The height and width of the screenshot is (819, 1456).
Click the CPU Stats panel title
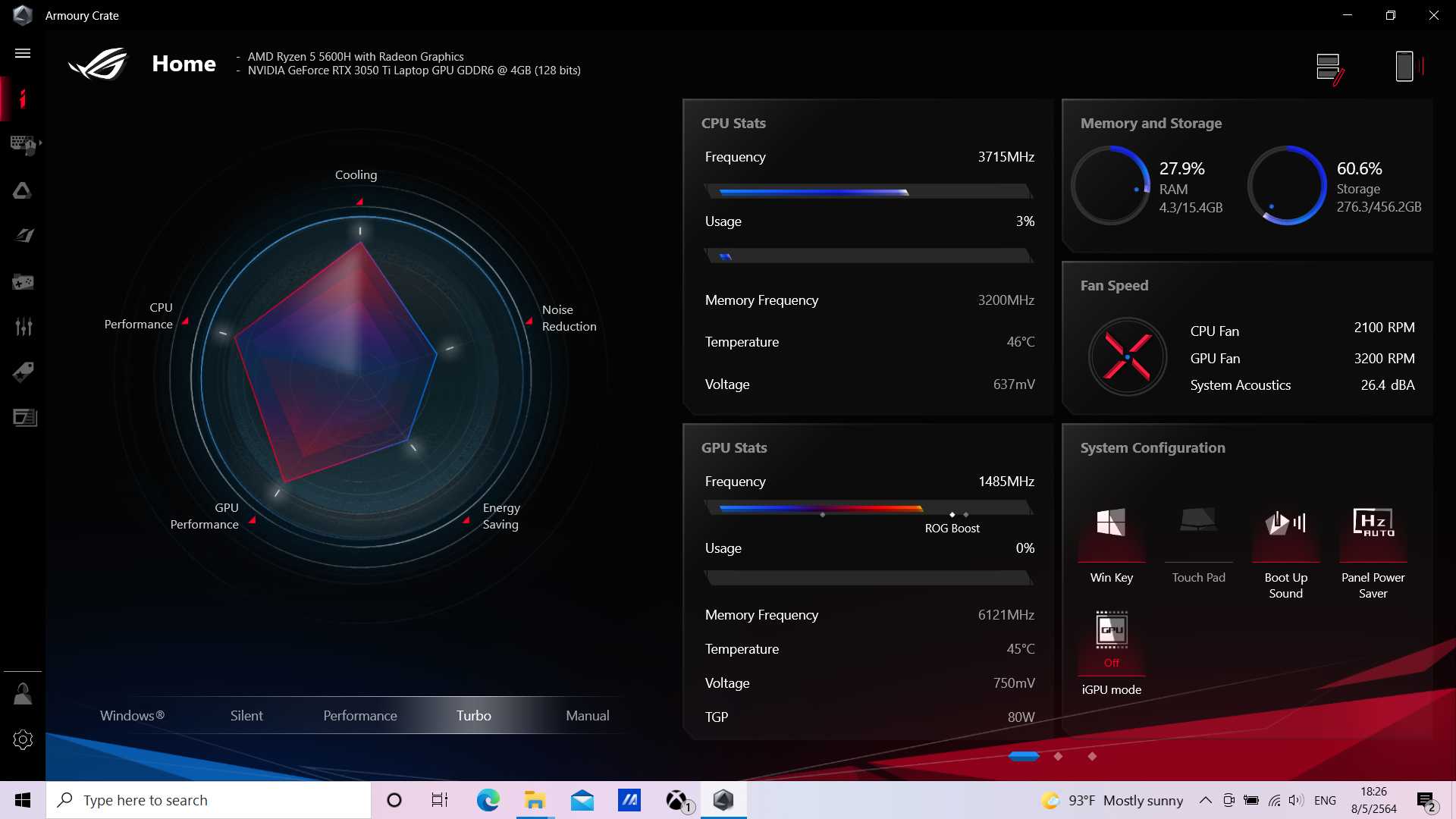pyautogui.click(x=733, y=123)
